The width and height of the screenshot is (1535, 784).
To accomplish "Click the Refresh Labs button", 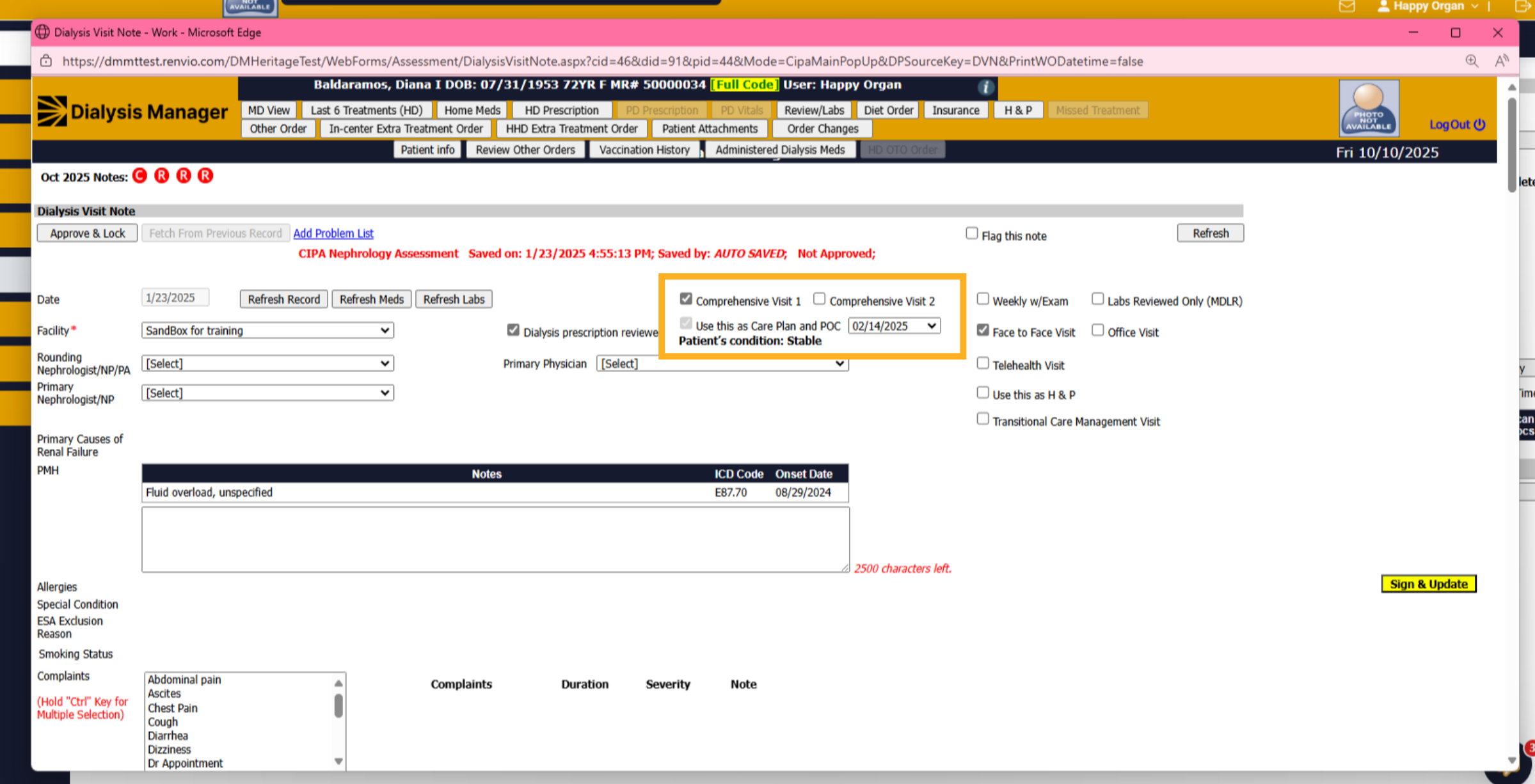I will point(454,299).
